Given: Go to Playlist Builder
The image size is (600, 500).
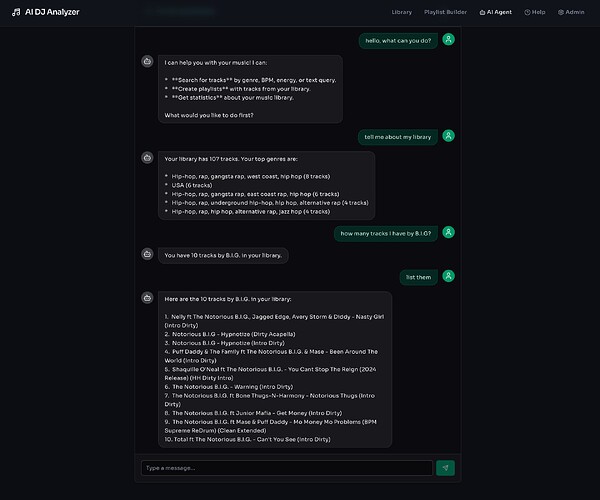Looking at the screenshot, I should pos(446,12).
